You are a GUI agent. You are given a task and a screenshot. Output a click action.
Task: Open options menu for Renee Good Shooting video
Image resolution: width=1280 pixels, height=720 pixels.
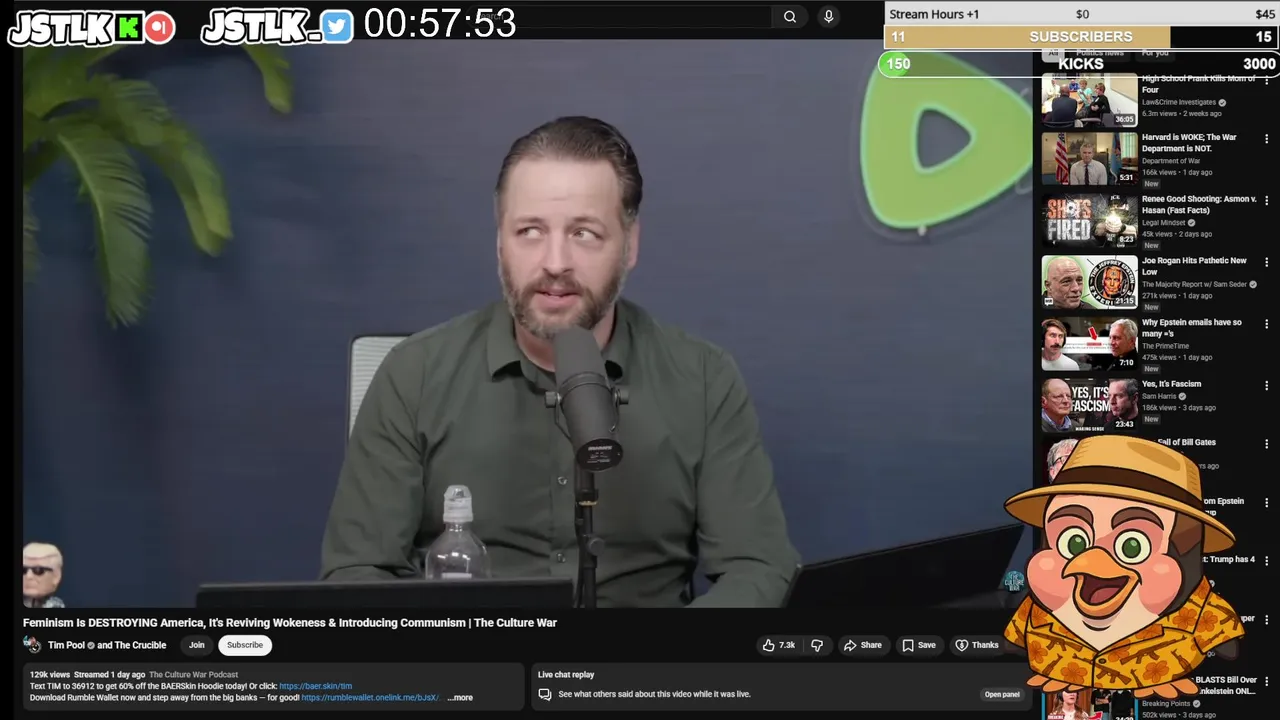1267,201
